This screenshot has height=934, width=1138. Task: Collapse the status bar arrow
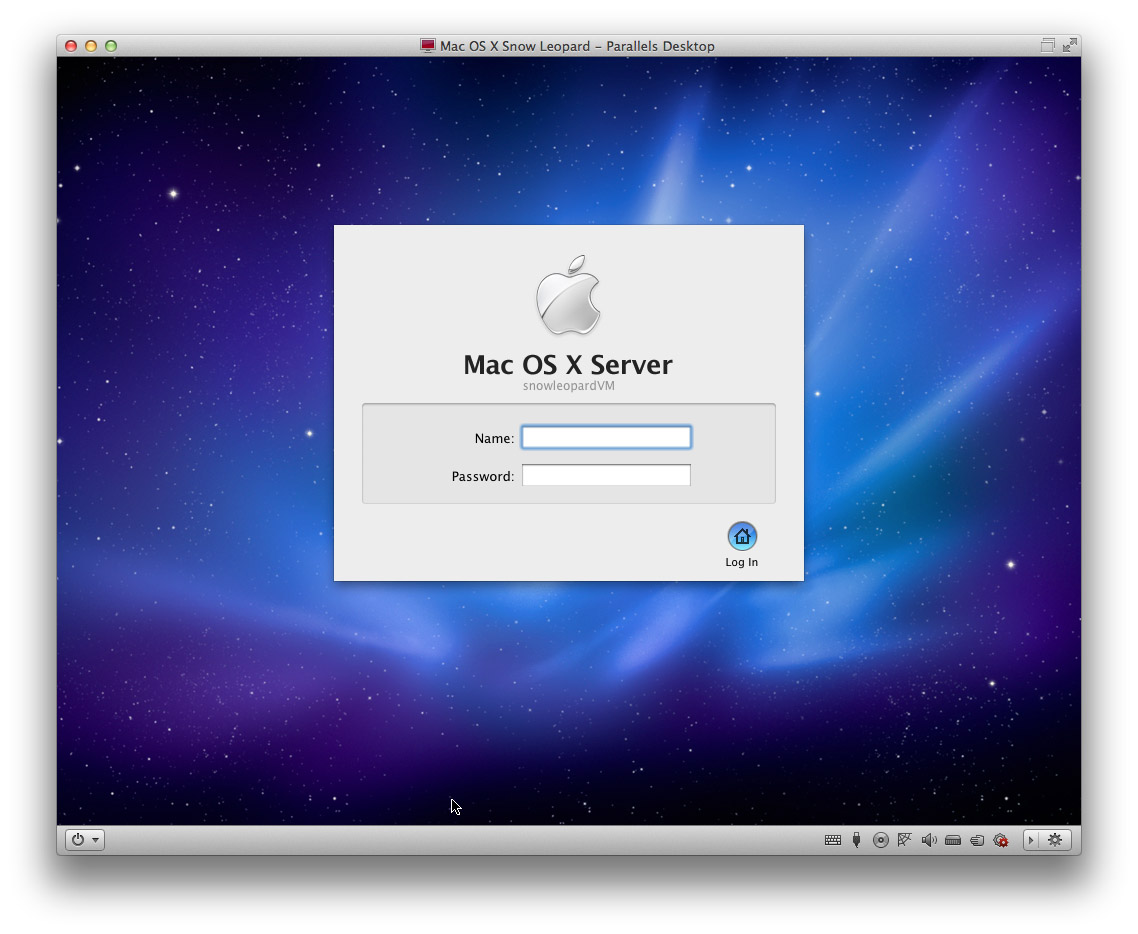coord(1031,840)
